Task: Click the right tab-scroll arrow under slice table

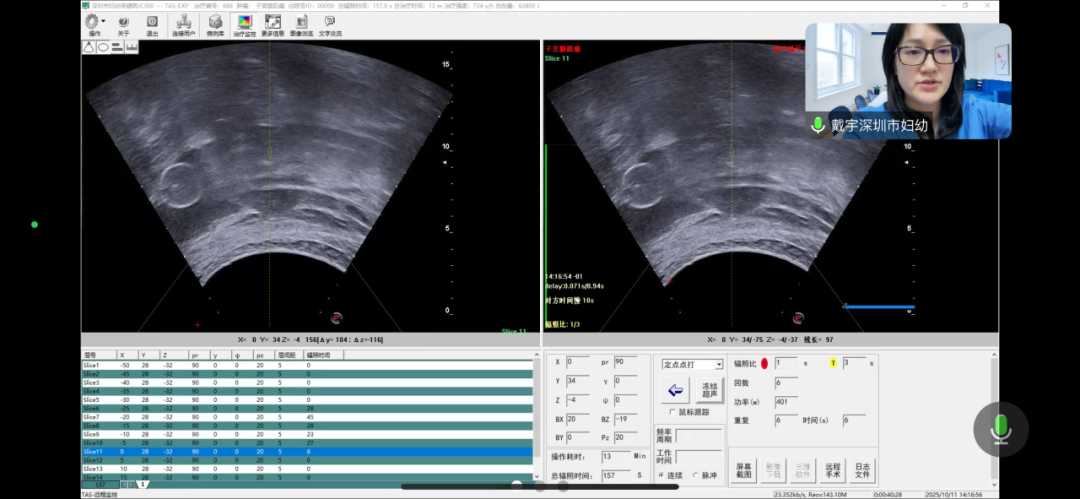Action: (133, 485)
